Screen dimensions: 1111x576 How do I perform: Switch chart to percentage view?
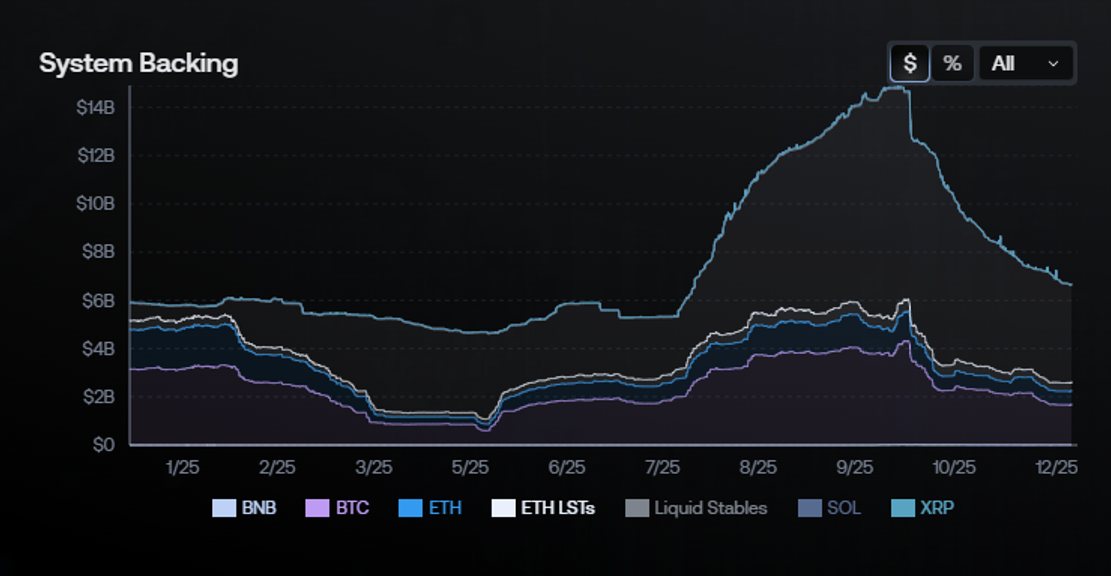pos(952,64)
